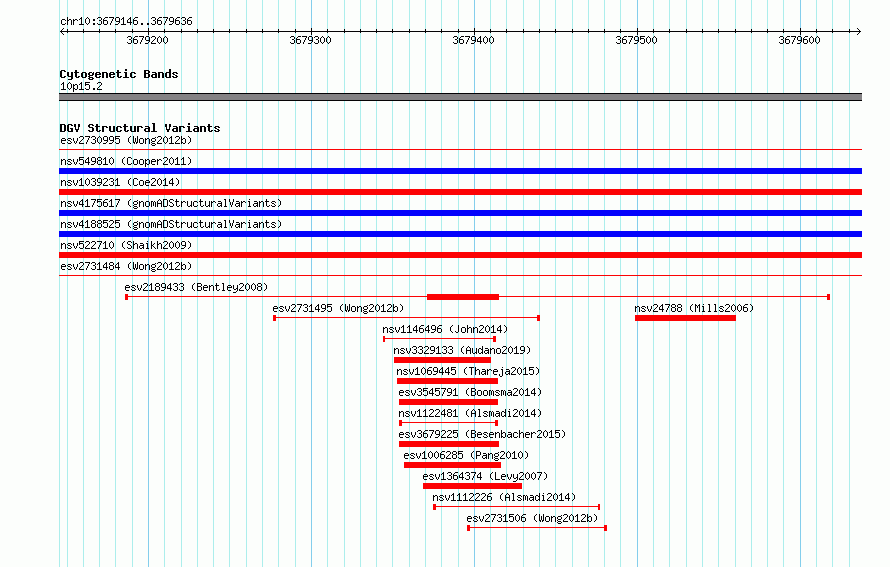Click the 10p15.2 band label

[x=81, y=86]
